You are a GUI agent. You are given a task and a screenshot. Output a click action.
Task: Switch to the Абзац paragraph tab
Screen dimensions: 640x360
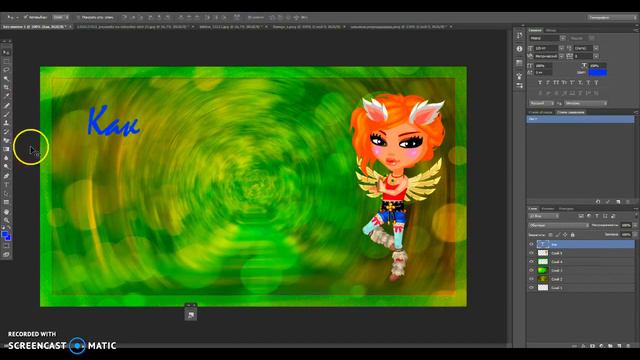(551, 30)
